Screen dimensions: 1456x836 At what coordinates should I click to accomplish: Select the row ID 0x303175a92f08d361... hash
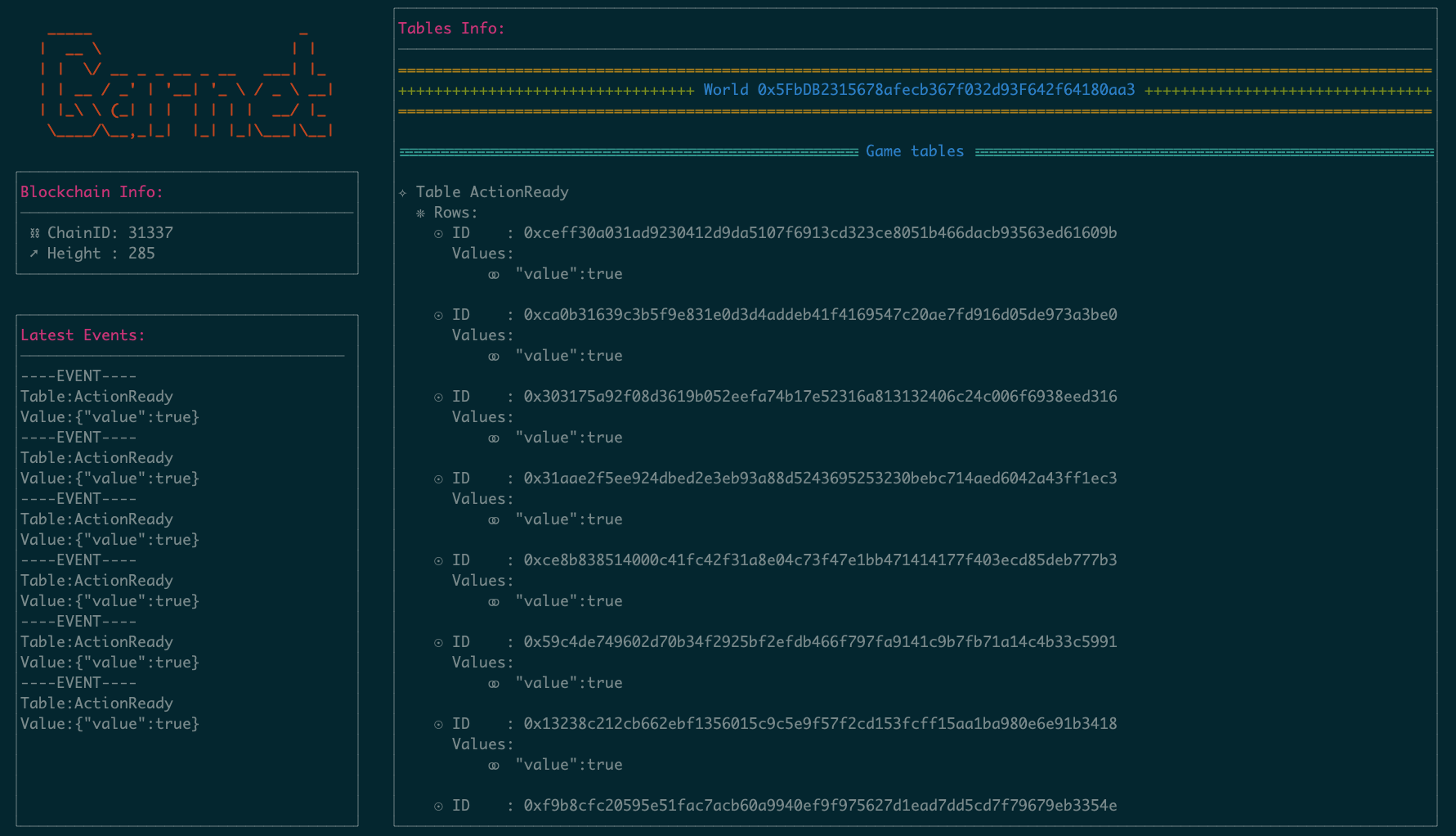(820, 397)
